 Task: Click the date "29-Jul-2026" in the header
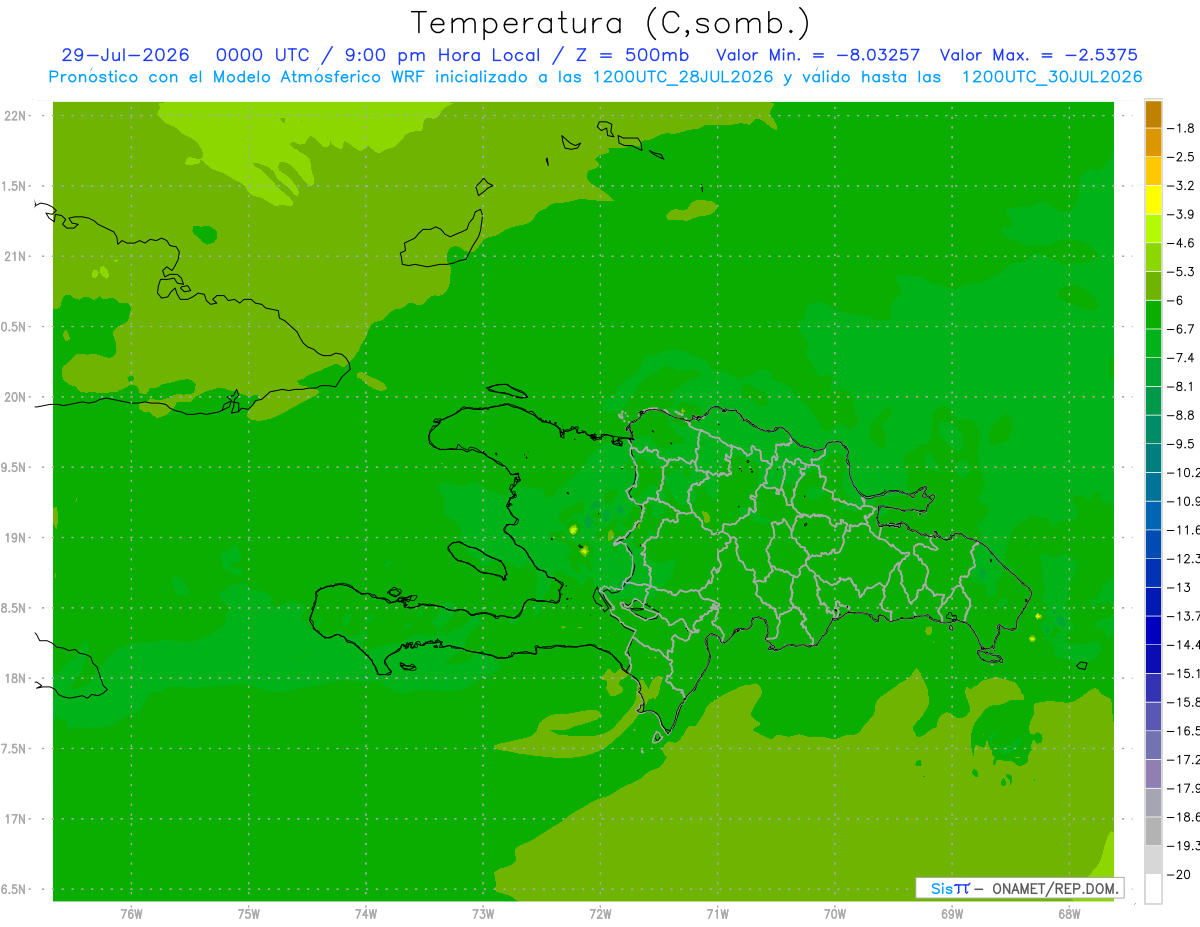tap(125, 55)
